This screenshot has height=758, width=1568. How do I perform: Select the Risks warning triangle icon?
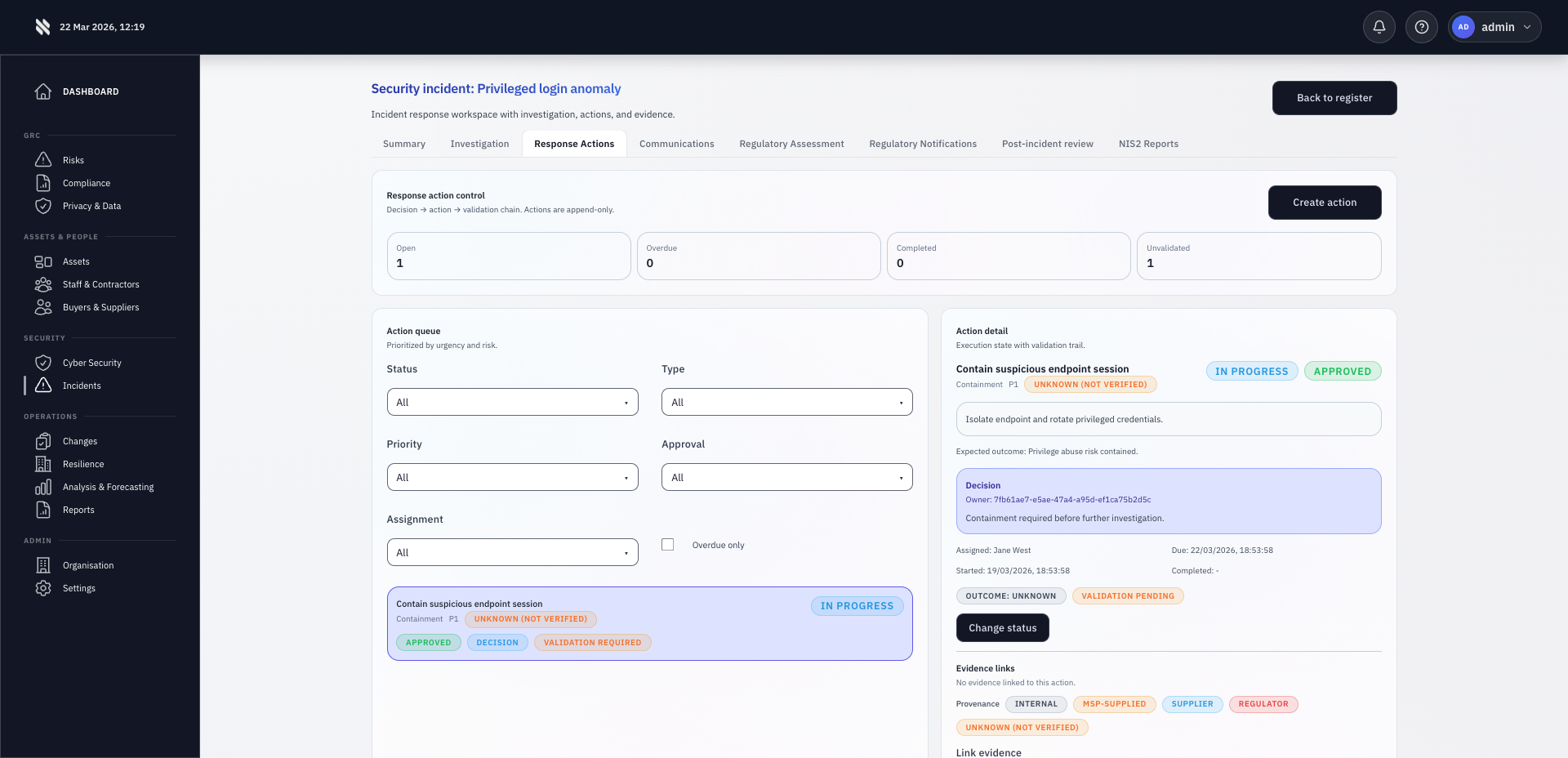coord(43,159)
